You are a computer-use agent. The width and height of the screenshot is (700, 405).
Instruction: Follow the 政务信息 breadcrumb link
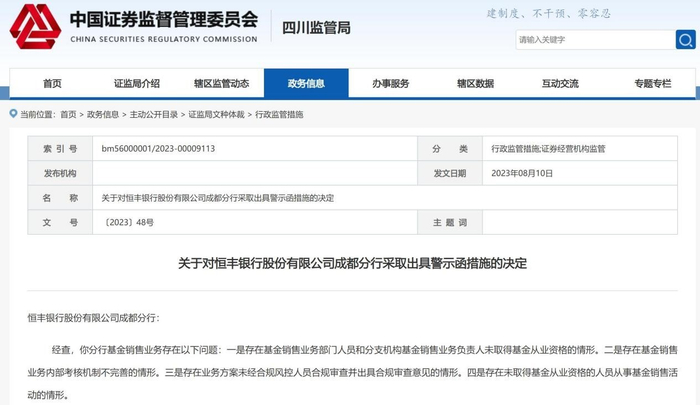[x=103, y=115]
